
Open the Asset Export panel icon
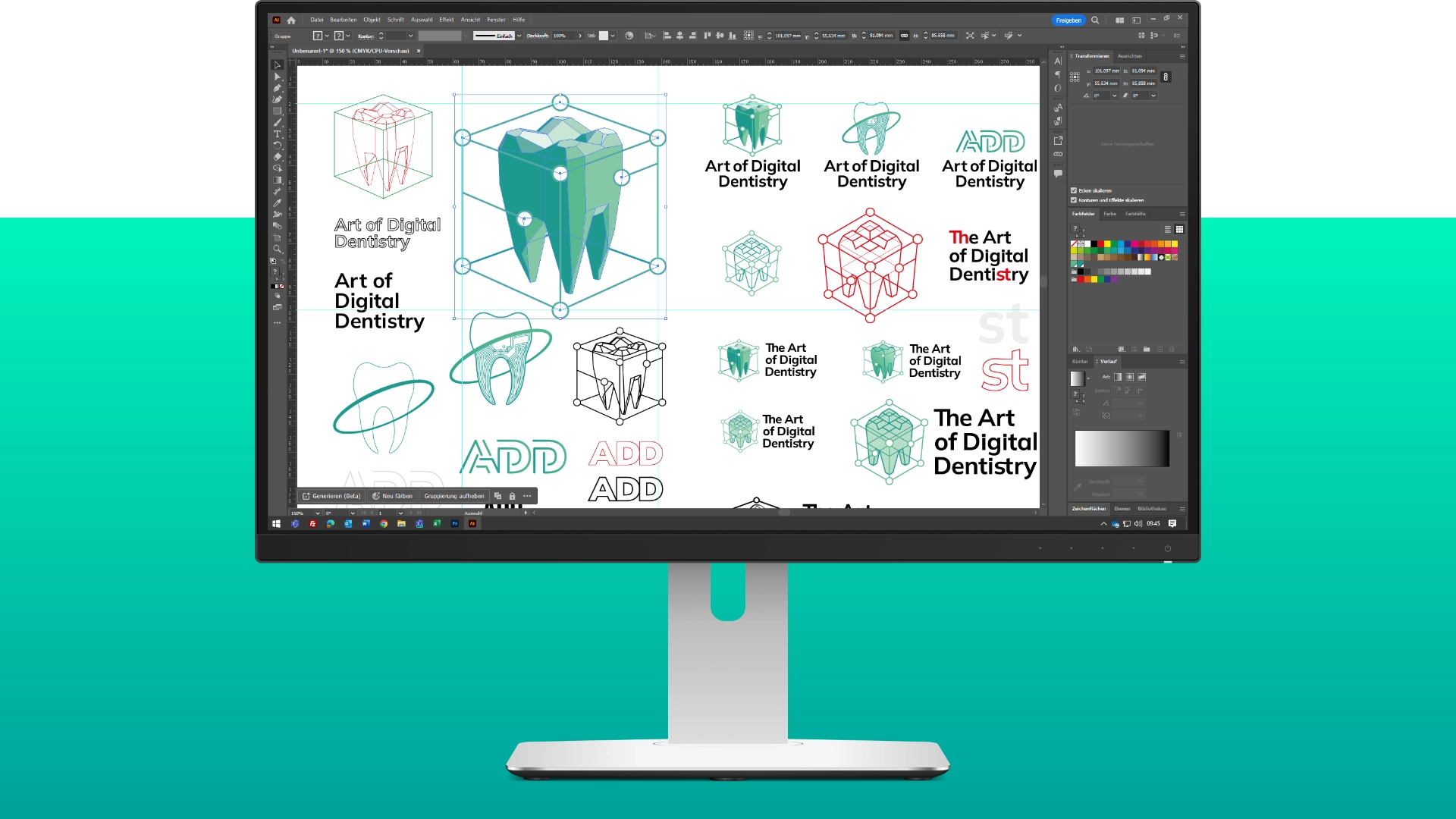(x=1058, y=140)
